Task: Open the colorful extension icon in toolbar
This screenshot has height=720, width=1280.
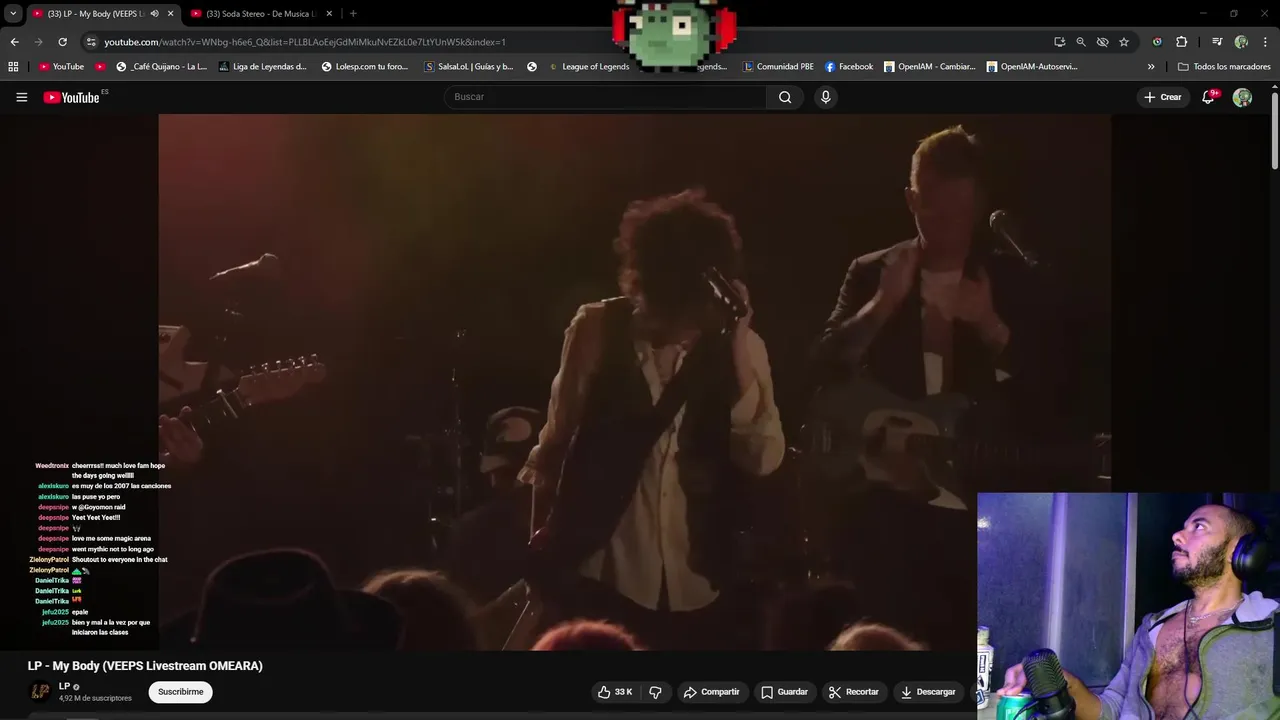Action: pyautogui.click(x=1157, y=42)
